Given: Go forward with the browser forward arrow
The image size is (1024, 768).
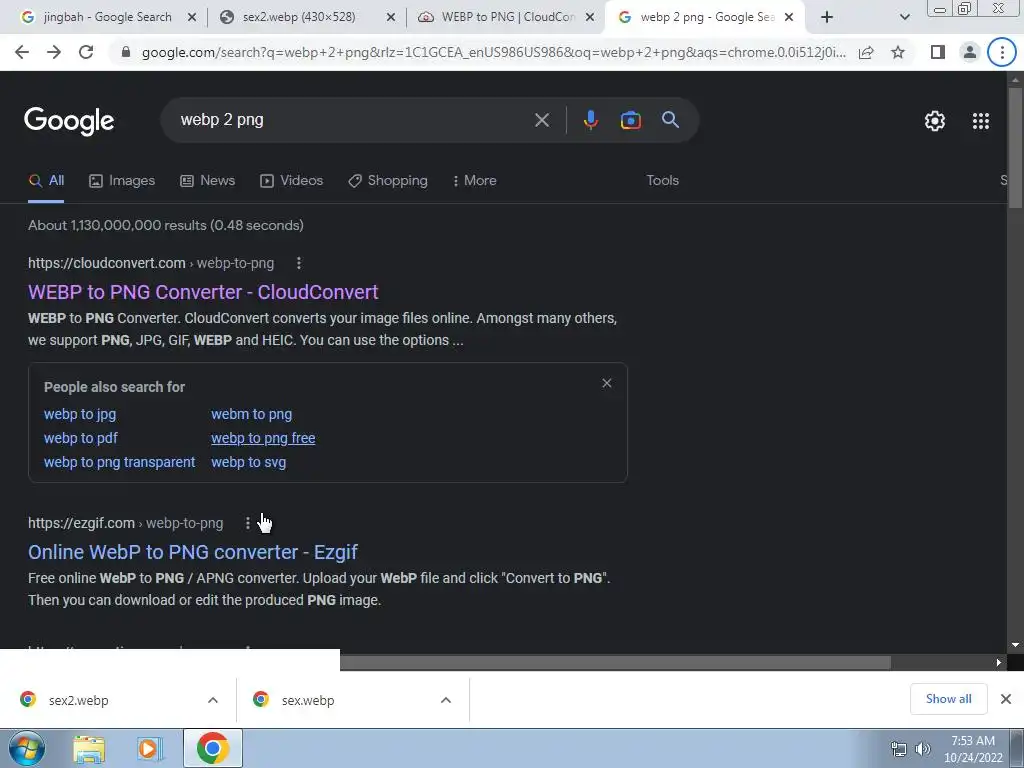Looking at the screenshot, I should click(x=54, y=52).
